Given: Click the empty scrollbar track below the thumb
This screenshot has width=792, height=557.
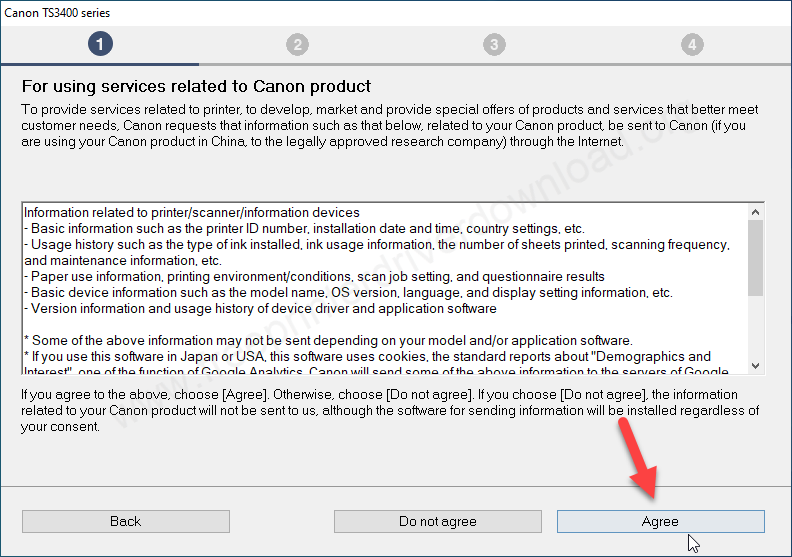Looking at the screenshot, I should pos(756,328).
